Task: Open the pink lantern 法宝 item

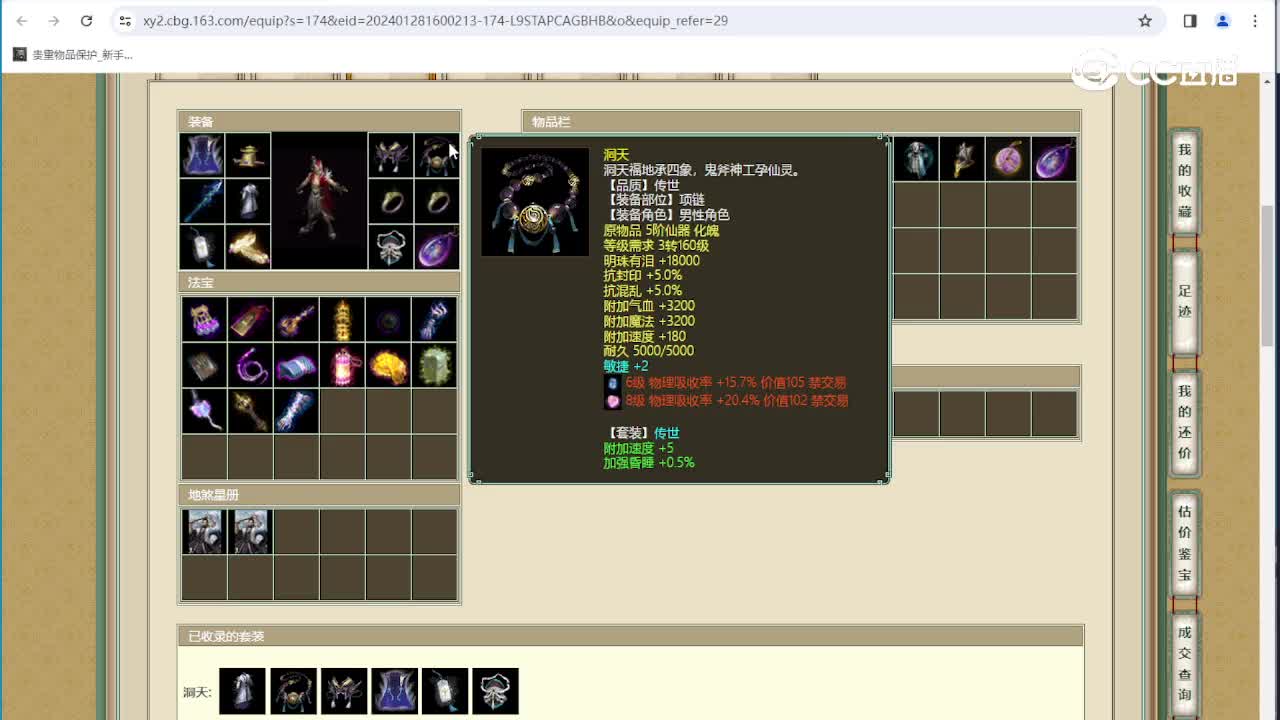Action: click(x=342, y=365)
